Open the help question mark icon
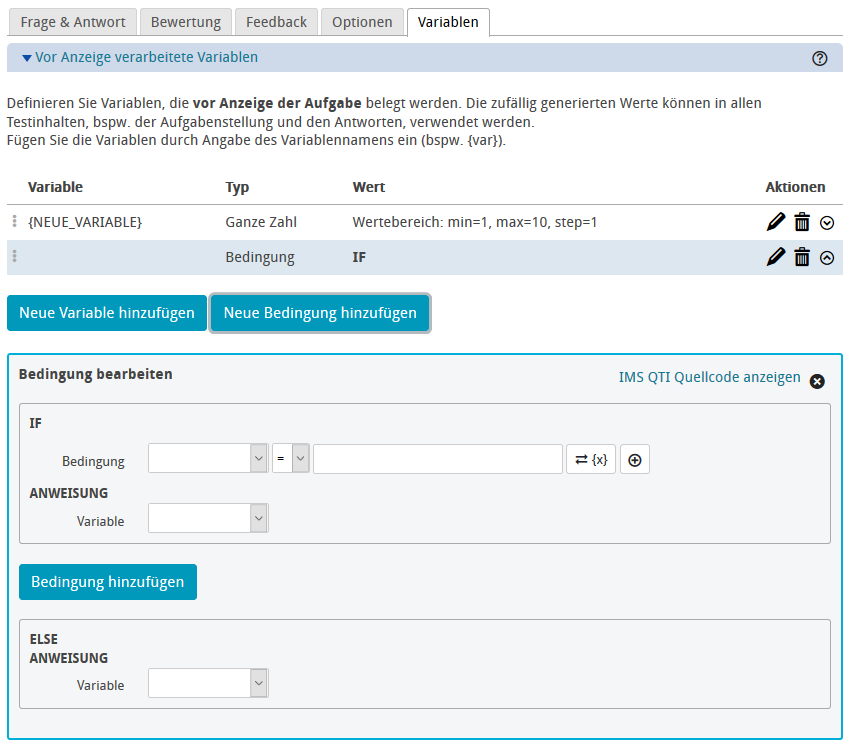Viewport: 852px width, 747px height. (820, 58)
